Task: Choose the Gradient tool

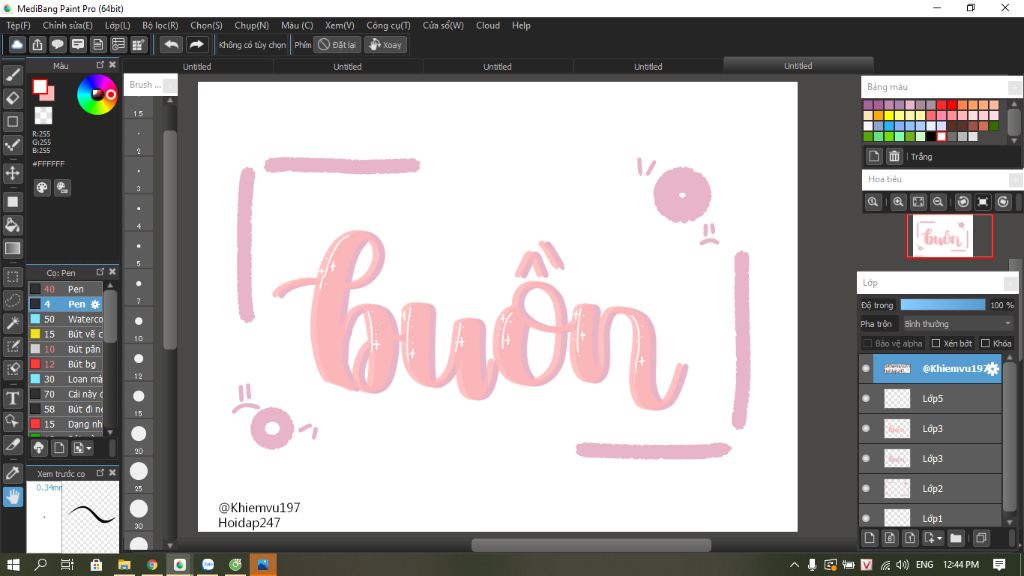Action: coord(12,248)
